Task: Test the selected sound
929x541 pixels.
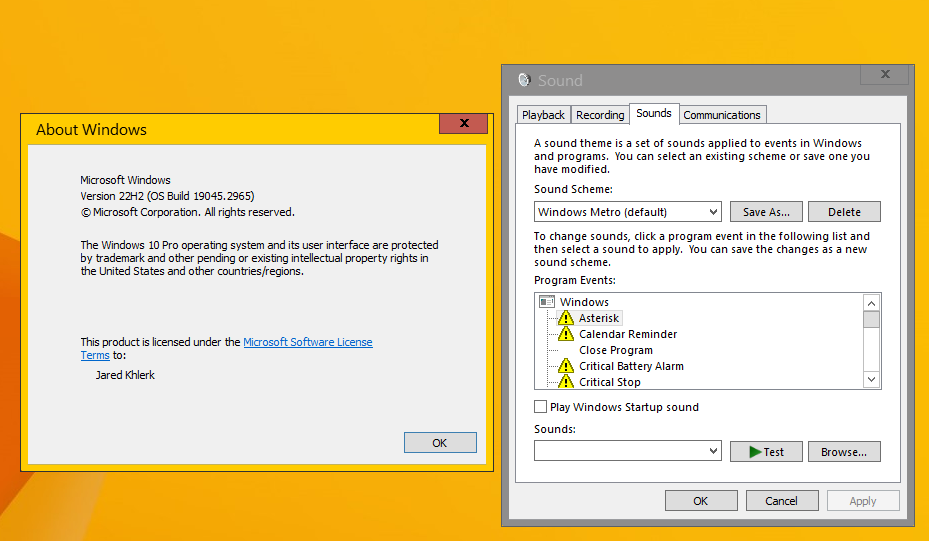Action: click(766, 452)
